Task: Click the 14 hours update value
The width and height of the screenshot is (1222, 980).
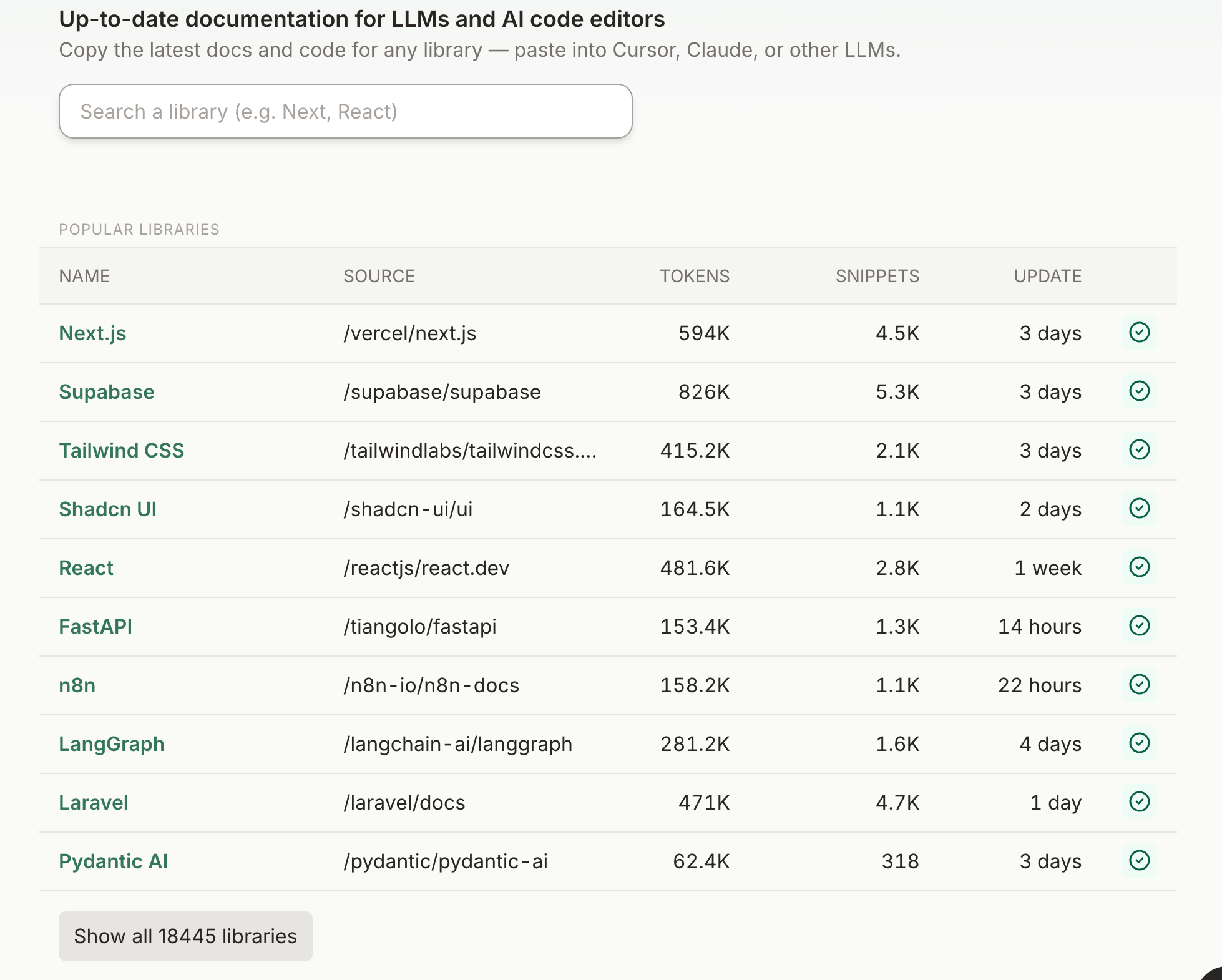Action: [1040, 627]
